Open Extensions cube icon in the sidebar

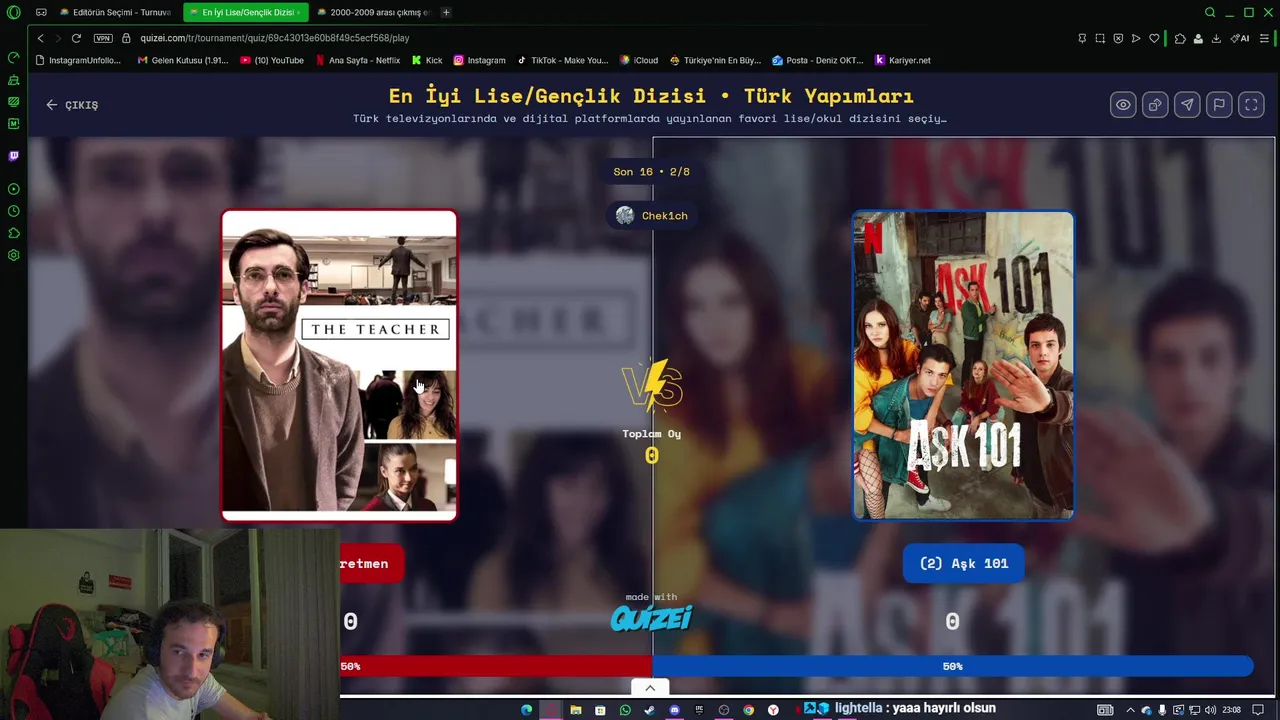[x=13, y=233]
